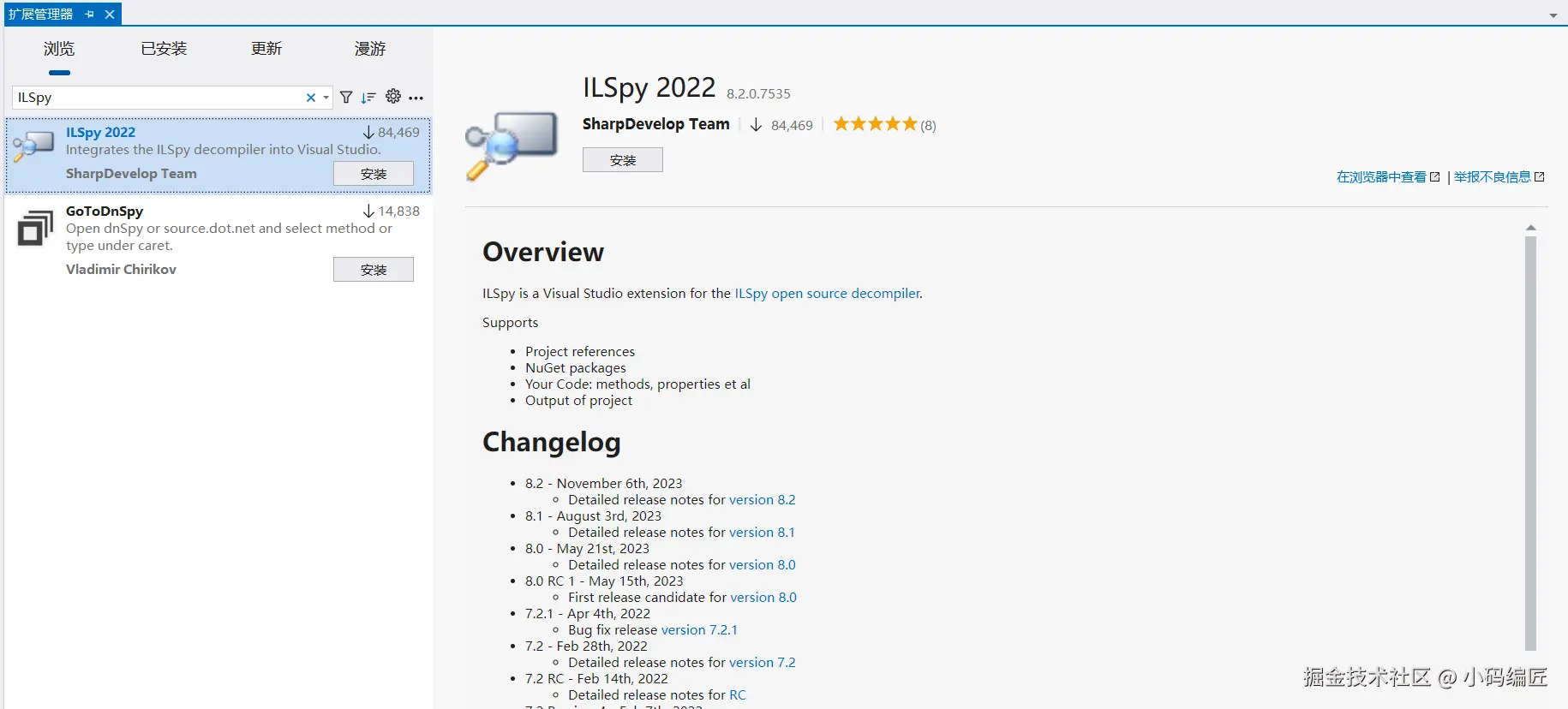
Task: Open the version 8.2 release notes
Action: (762, 500)
